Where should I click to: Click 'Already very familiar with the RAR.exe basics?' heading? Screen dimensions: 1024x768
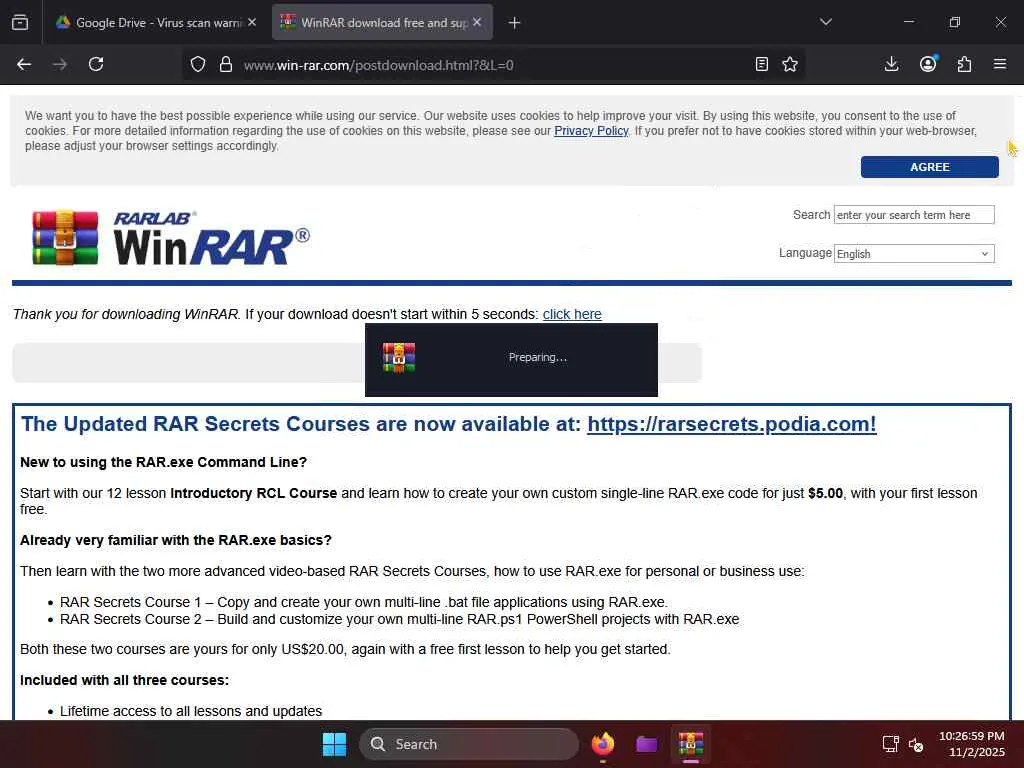[176, 540]
